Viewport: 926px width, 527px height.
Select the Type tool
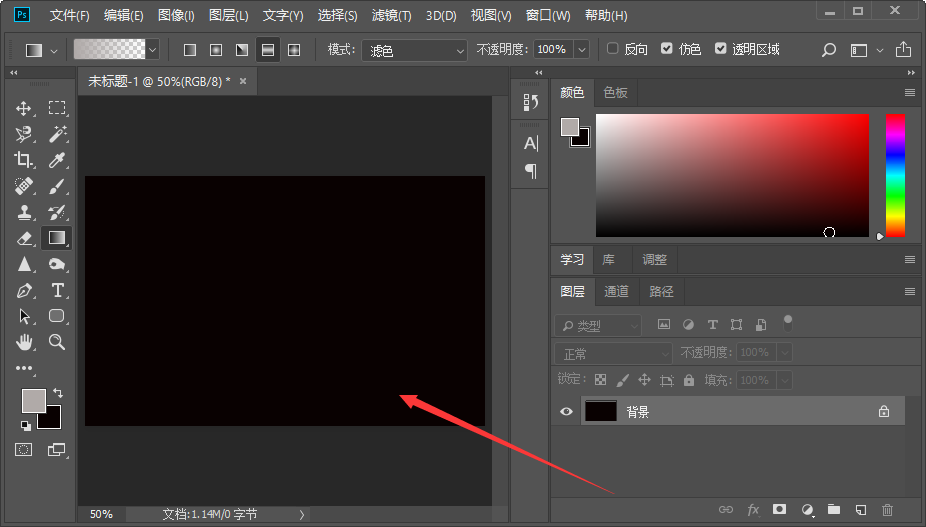click(57, 290)
